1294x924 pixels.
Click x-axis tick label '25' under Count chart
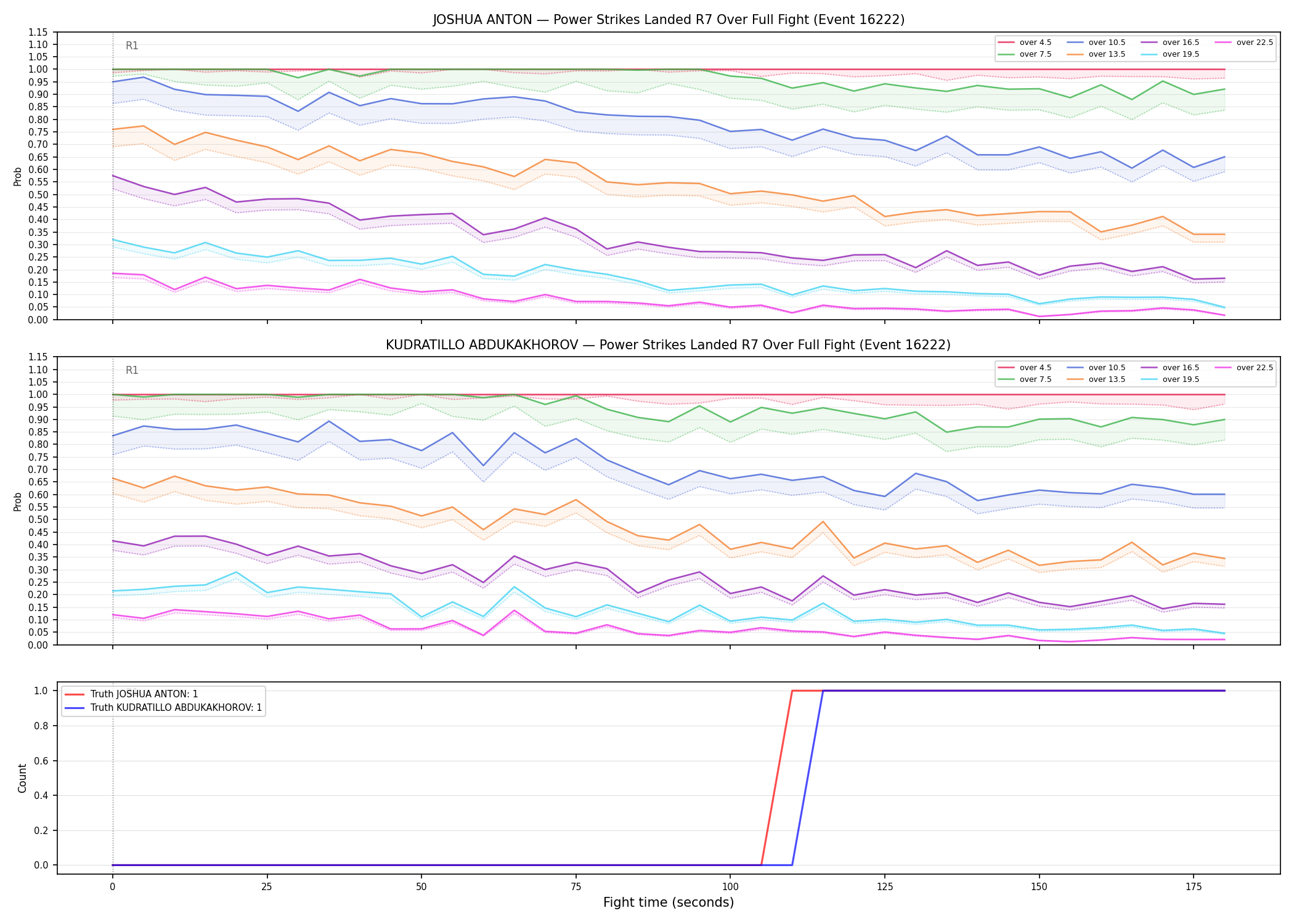[x=267, y=887]
